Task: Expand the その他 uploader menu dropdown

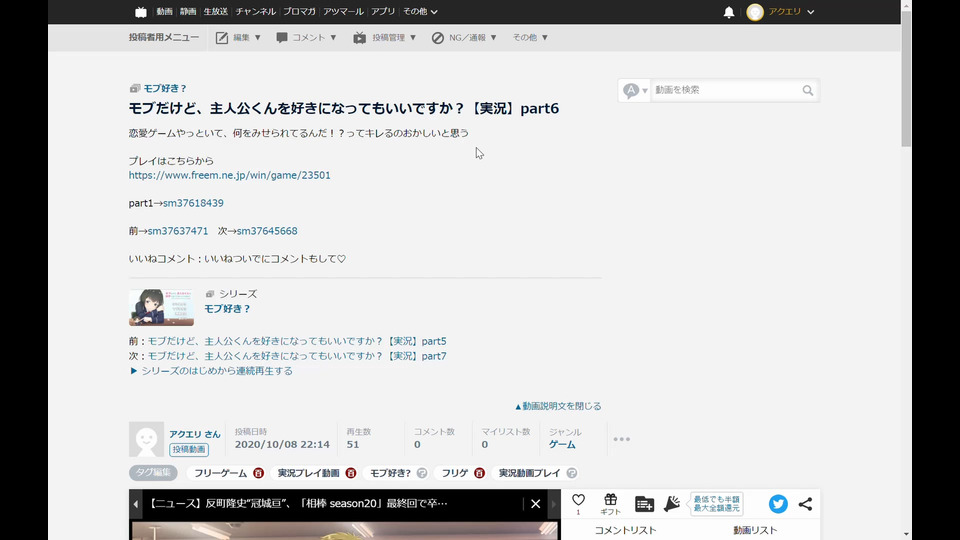Action: (x=530, y=38)
